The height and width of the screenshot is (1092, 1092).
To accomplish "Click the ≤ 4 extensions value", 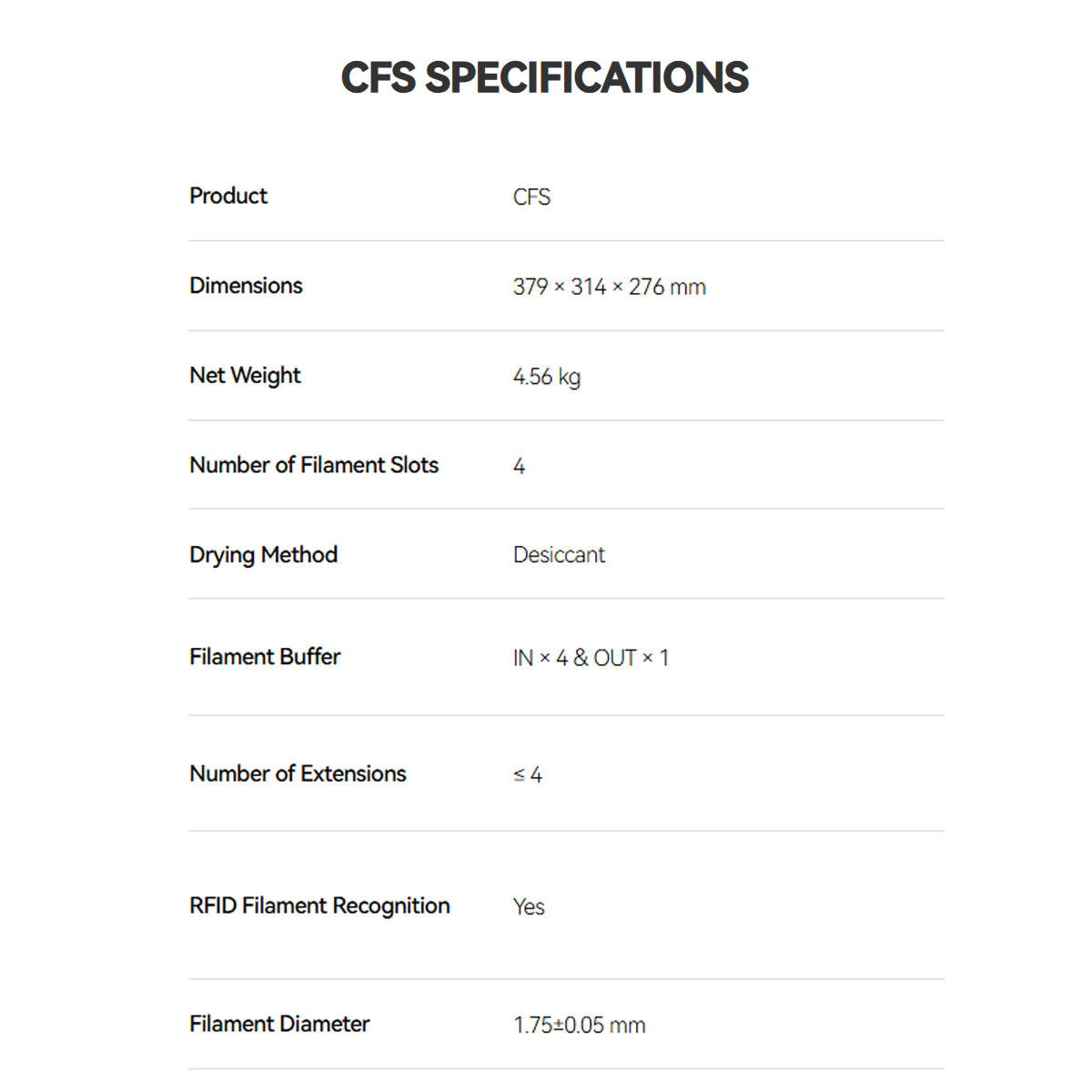I will click(x=528, y=775).
